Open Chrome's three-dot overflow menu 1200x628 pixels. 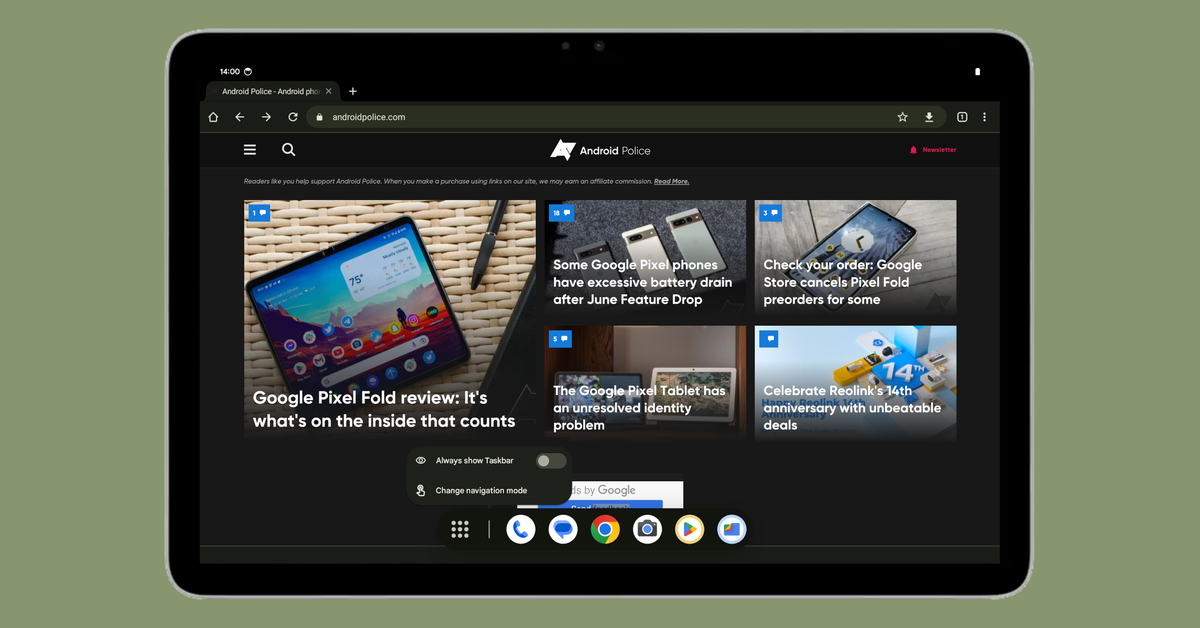coord(985,117)
